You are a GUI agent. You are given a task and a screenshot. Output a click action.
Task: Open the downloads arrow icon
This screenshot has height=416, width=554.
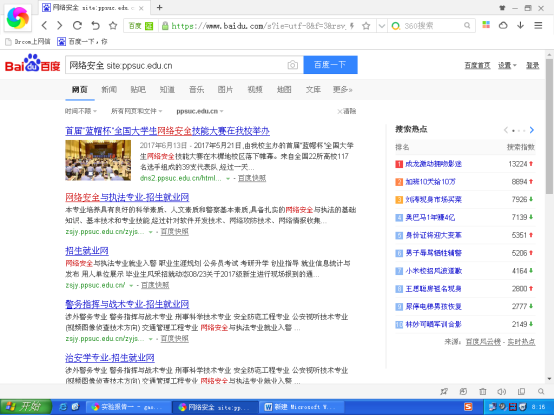point(520,25)
